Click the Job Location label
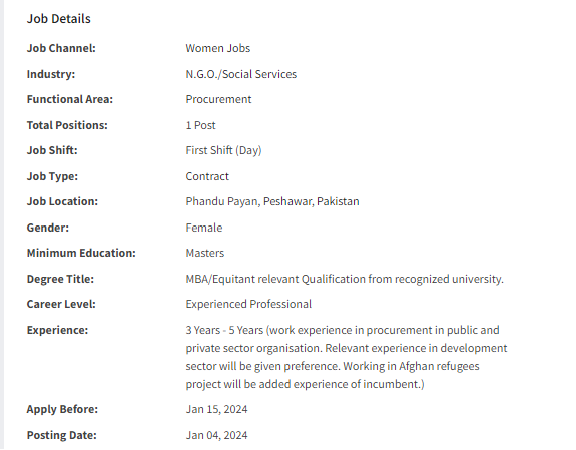The height and width of the screenshot is (450, 576). (x=62, y=201)
